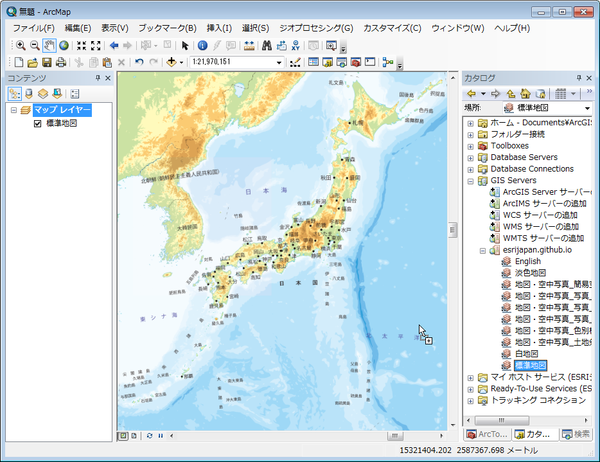Open the Table of Contents window icon
600x462 pixels.
tap(313, 62)
